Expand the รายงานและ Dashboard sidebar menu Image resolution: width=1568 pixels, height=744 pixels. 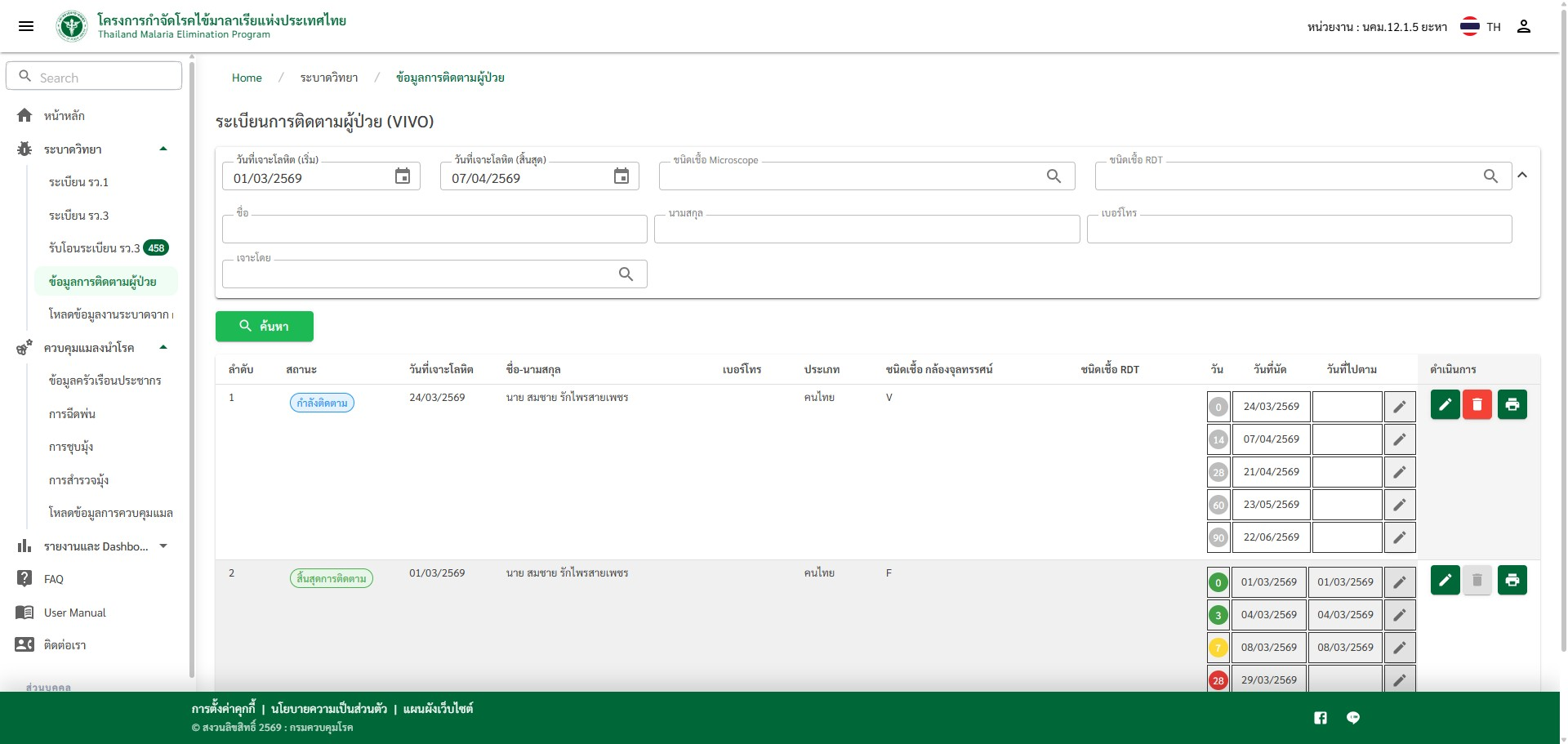[163, 546]
